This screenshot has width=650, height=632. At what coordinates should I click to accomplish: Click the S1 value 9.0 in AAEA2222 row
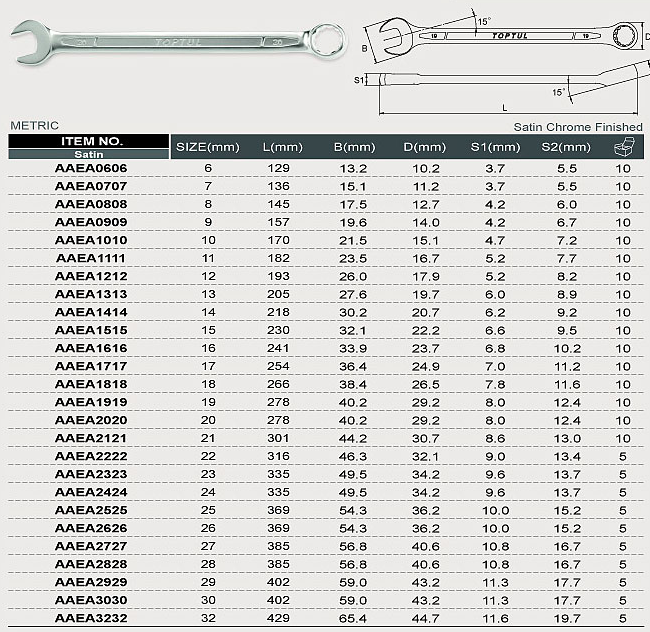point(495,457)
